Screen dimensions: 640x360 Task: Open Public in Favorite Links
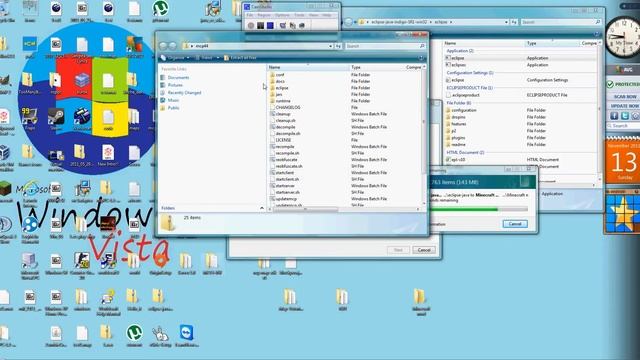click(x=170, y=108)
